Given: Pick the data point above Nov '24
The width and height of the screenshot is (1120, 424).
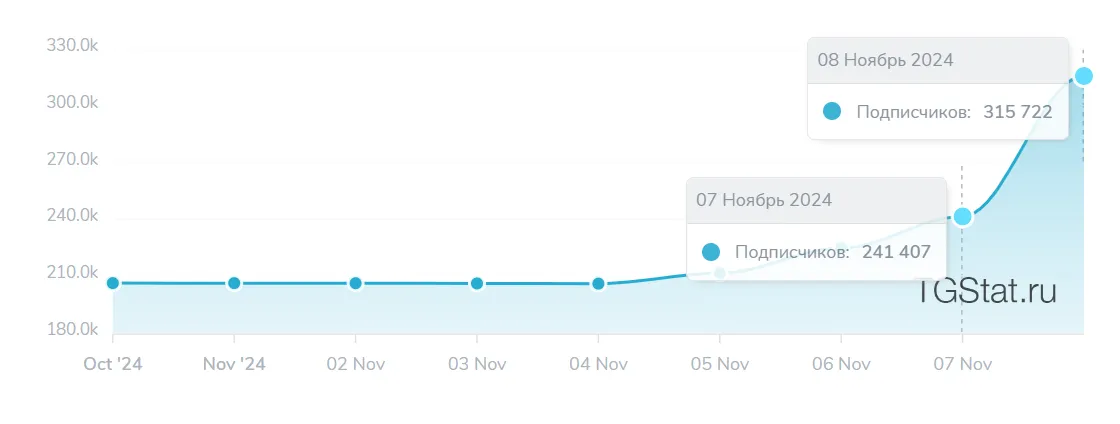Looking at the screenshot, I should pyautogui.click(x=234, y=283).
